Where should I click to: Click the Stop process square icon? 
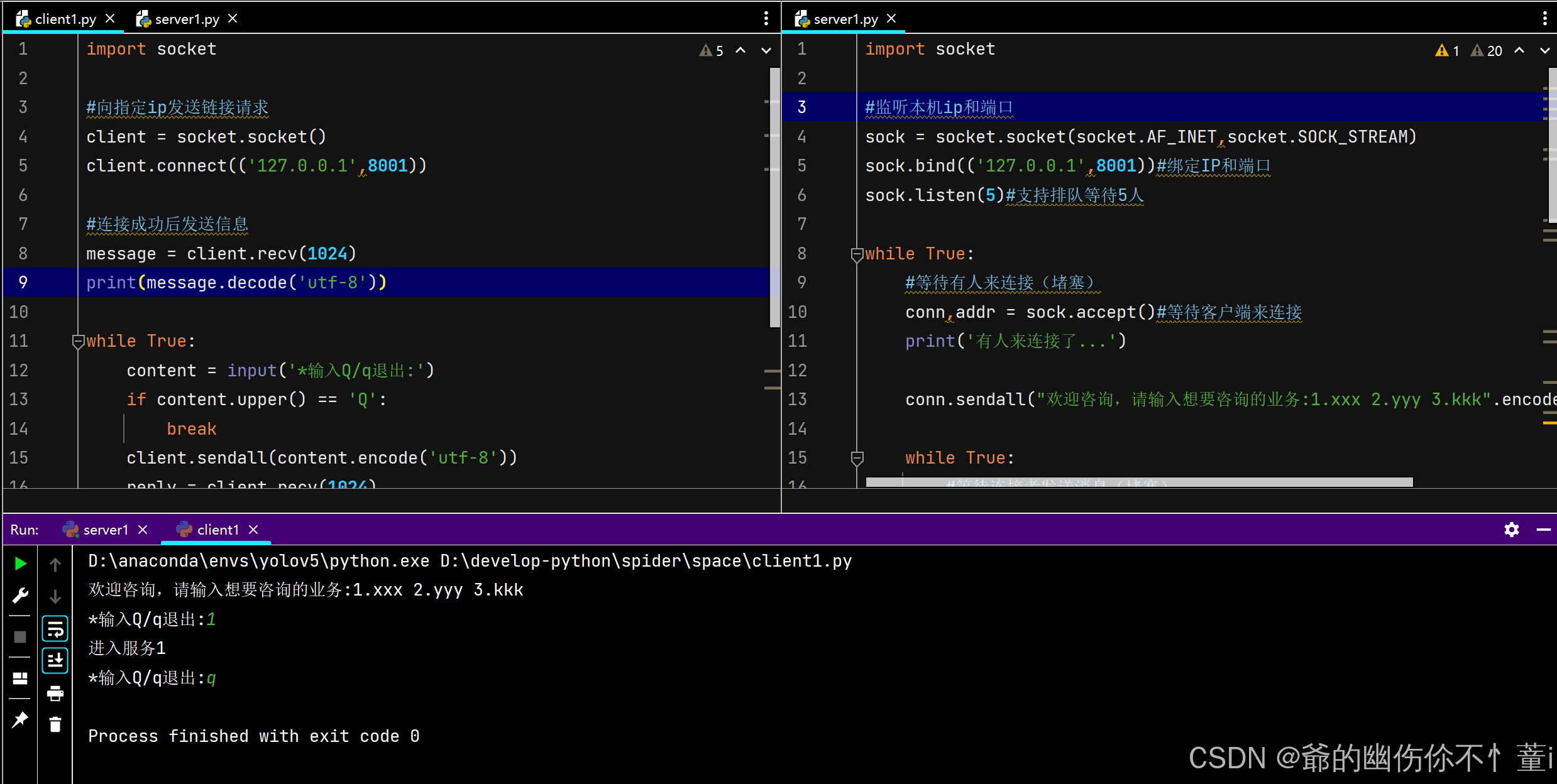(20, 637)
